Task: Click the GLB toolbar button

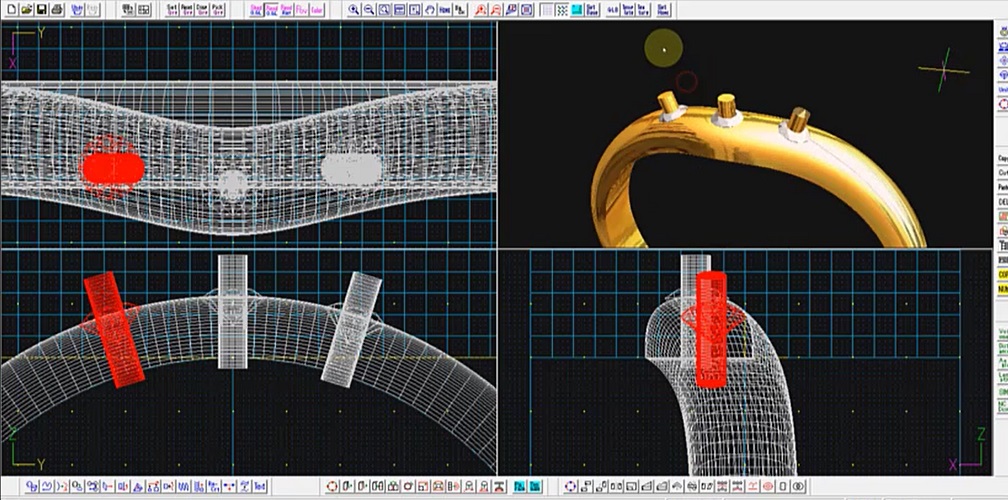Action: pos(611,9)
